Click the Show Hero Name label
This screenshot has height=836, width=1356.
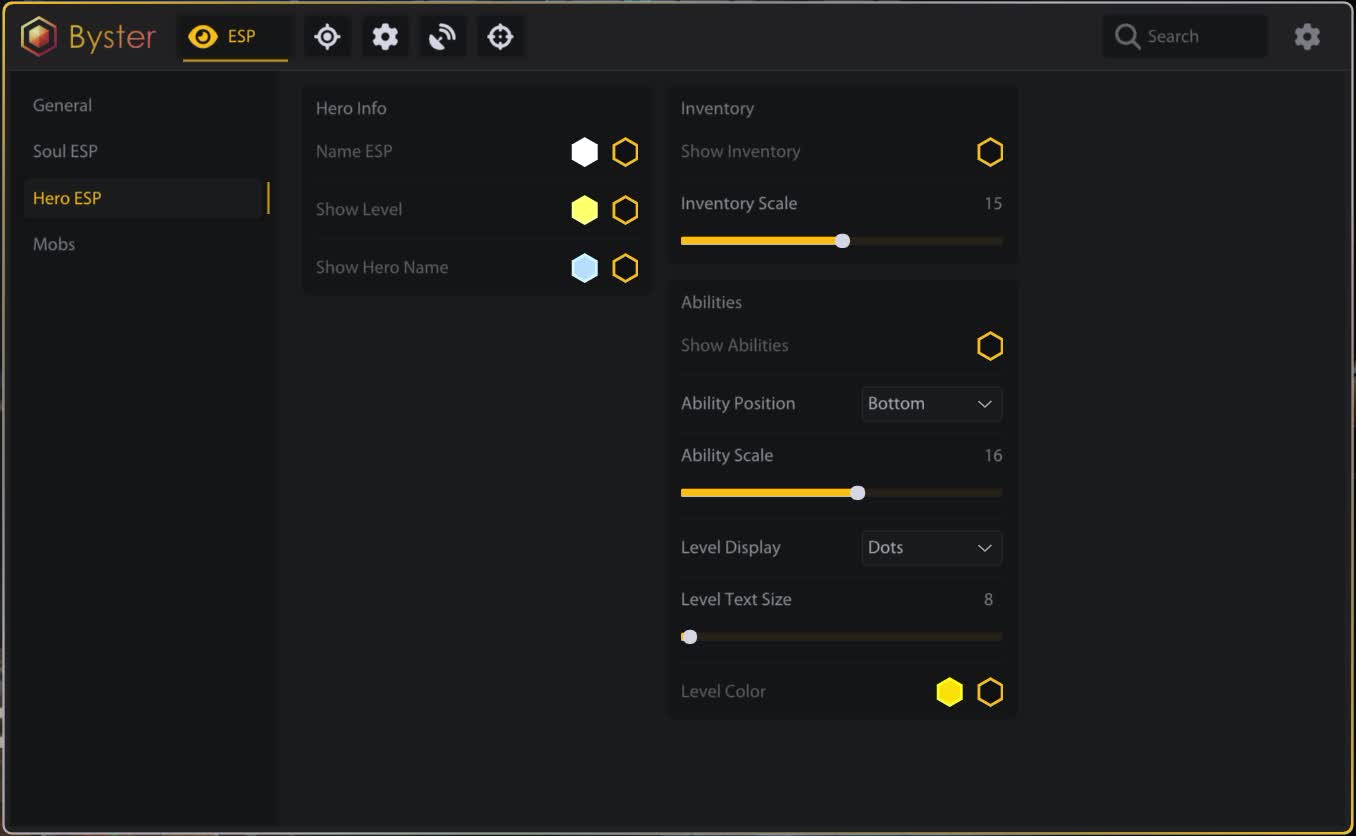click(382, 268)
